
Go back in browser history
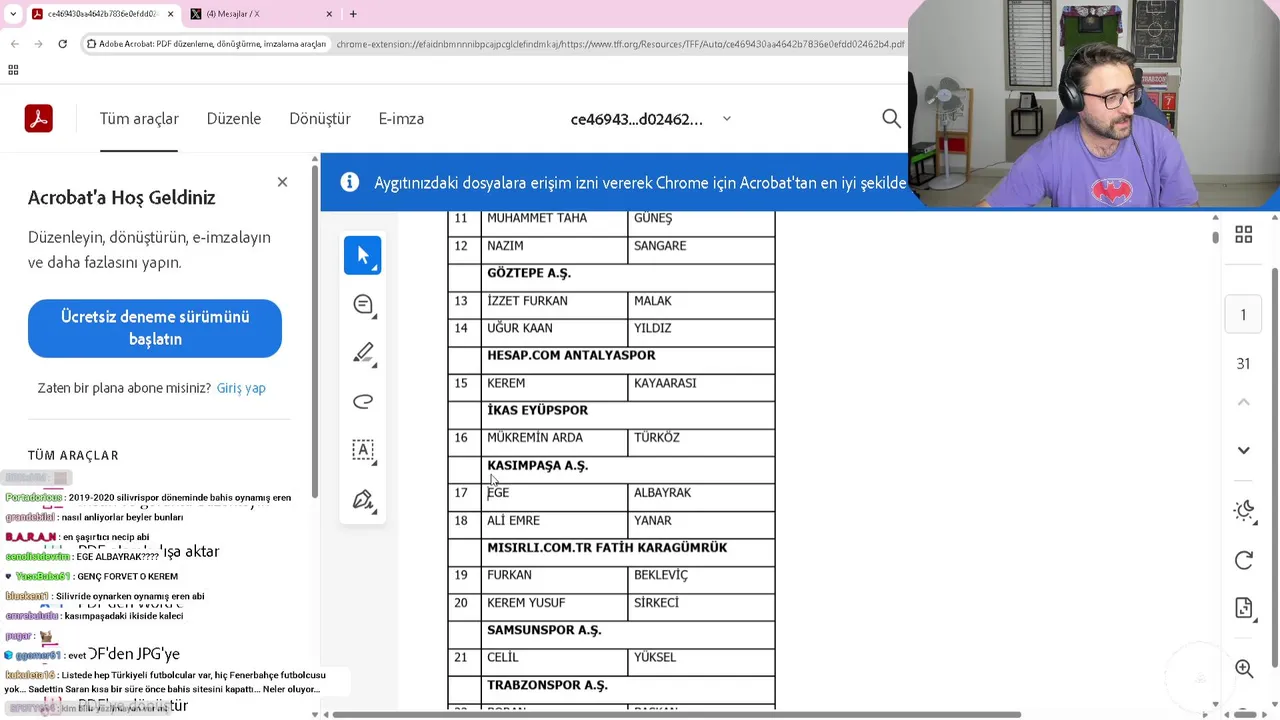click(x=14, y=44)
